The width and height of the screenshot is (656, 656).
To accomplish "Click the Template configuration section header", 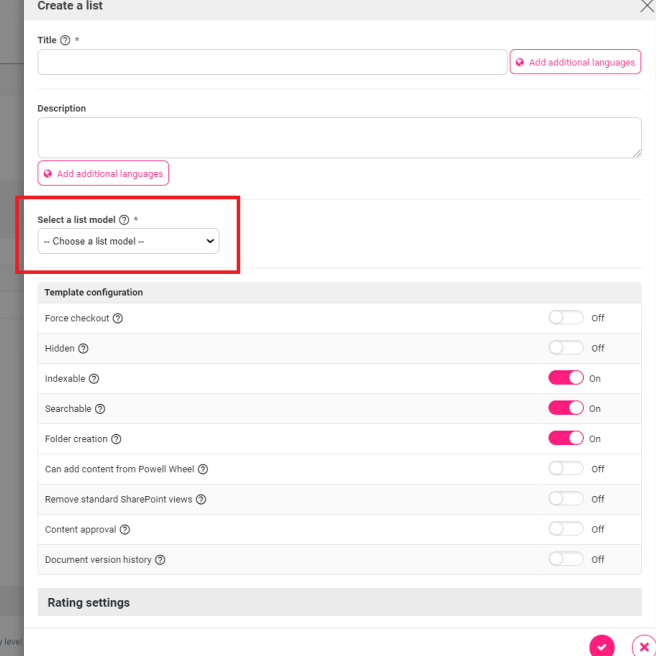I will [x=339, y=292].
